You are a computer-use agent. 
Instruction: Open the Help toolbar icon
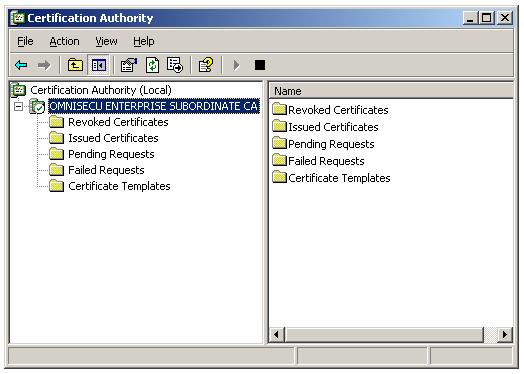[206, 65]
